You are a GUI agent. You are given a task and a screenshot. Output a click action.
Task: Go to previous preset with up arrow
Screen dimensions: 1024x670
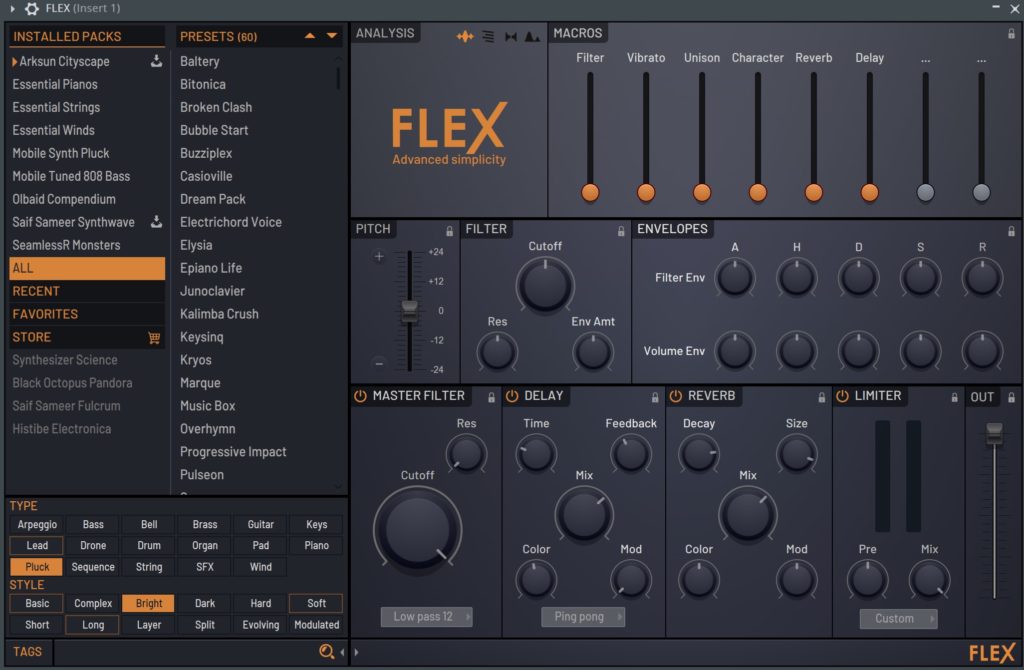[x=310, y=36]
